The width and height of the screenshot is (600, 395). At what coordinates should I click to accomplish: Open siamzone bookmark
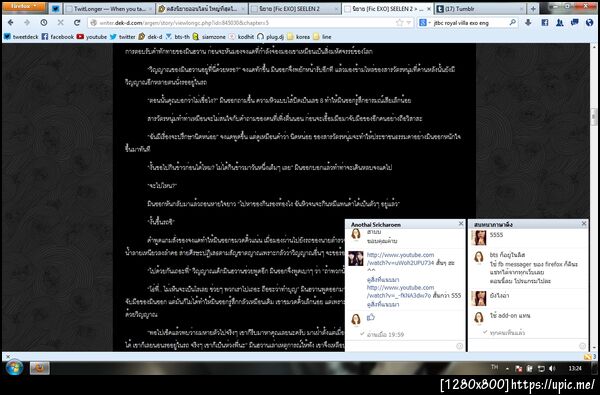point(209,37)
